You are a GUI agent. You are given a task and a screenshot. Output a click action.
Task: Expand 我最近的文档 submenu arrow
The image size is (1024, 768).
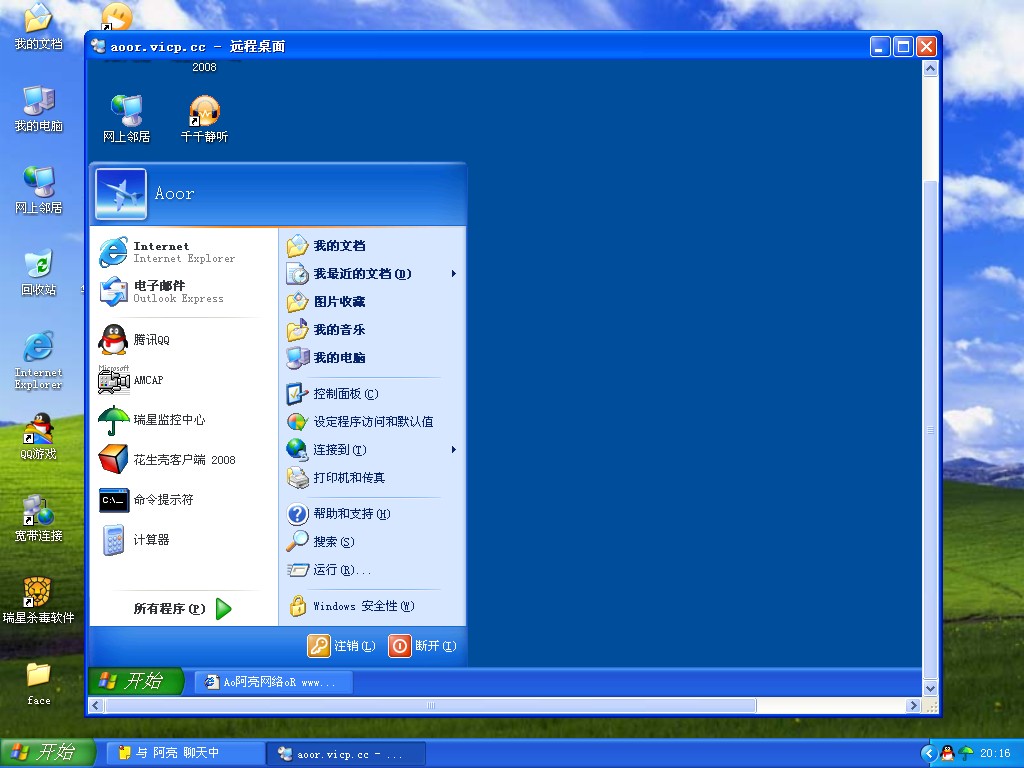coord(453,274)
